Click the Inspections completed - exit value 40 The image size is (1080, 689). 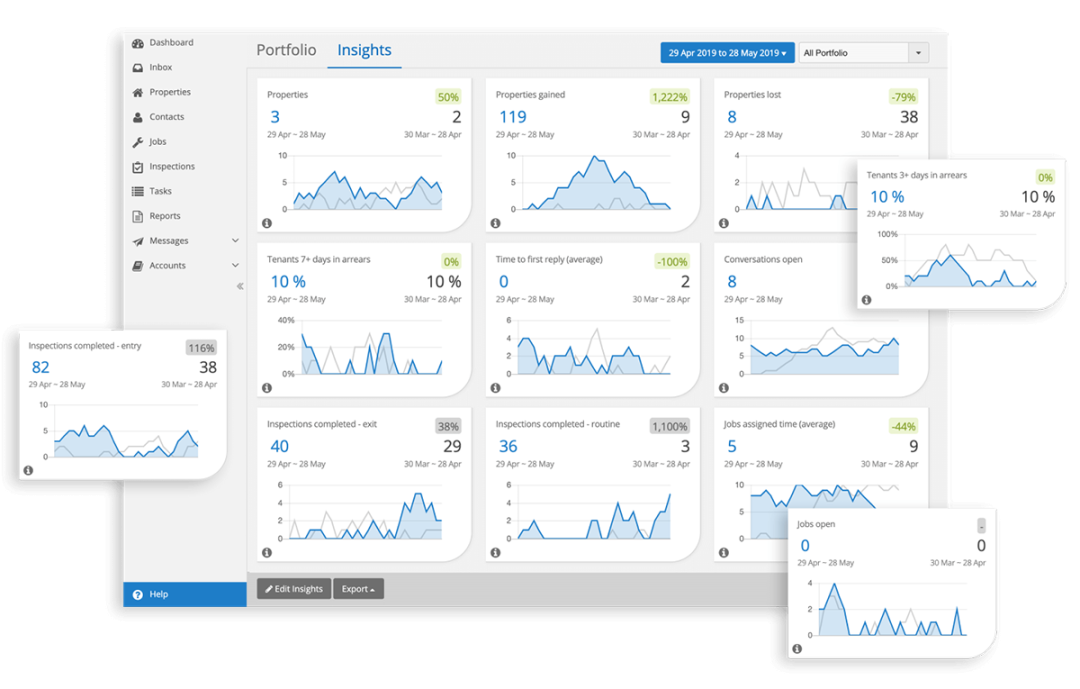[280, 446]
